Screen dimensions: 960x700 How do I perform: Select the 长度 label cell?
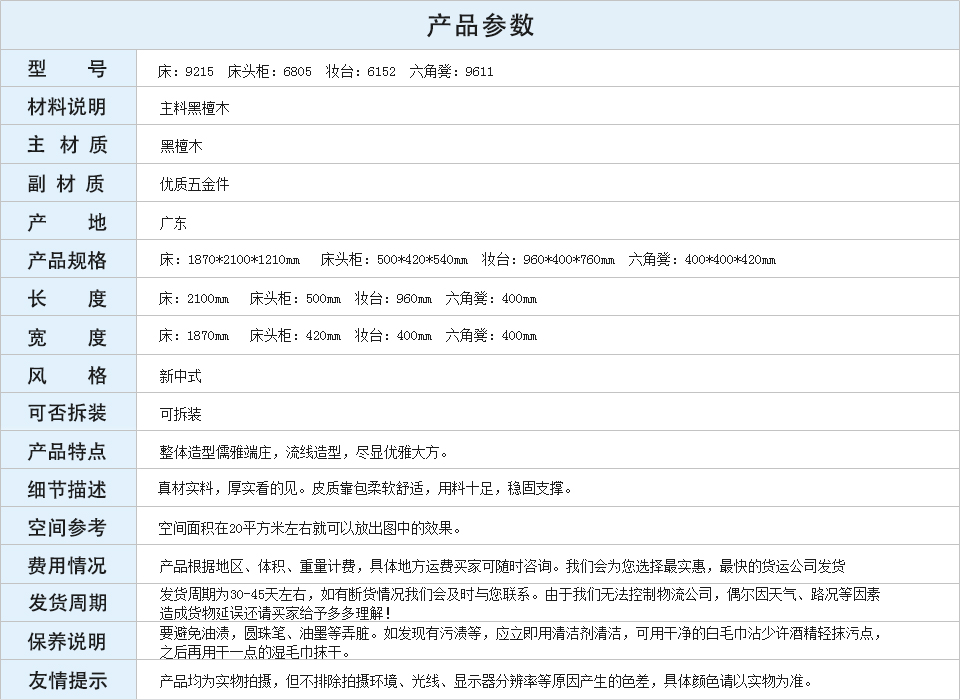[x=68, y=297]
